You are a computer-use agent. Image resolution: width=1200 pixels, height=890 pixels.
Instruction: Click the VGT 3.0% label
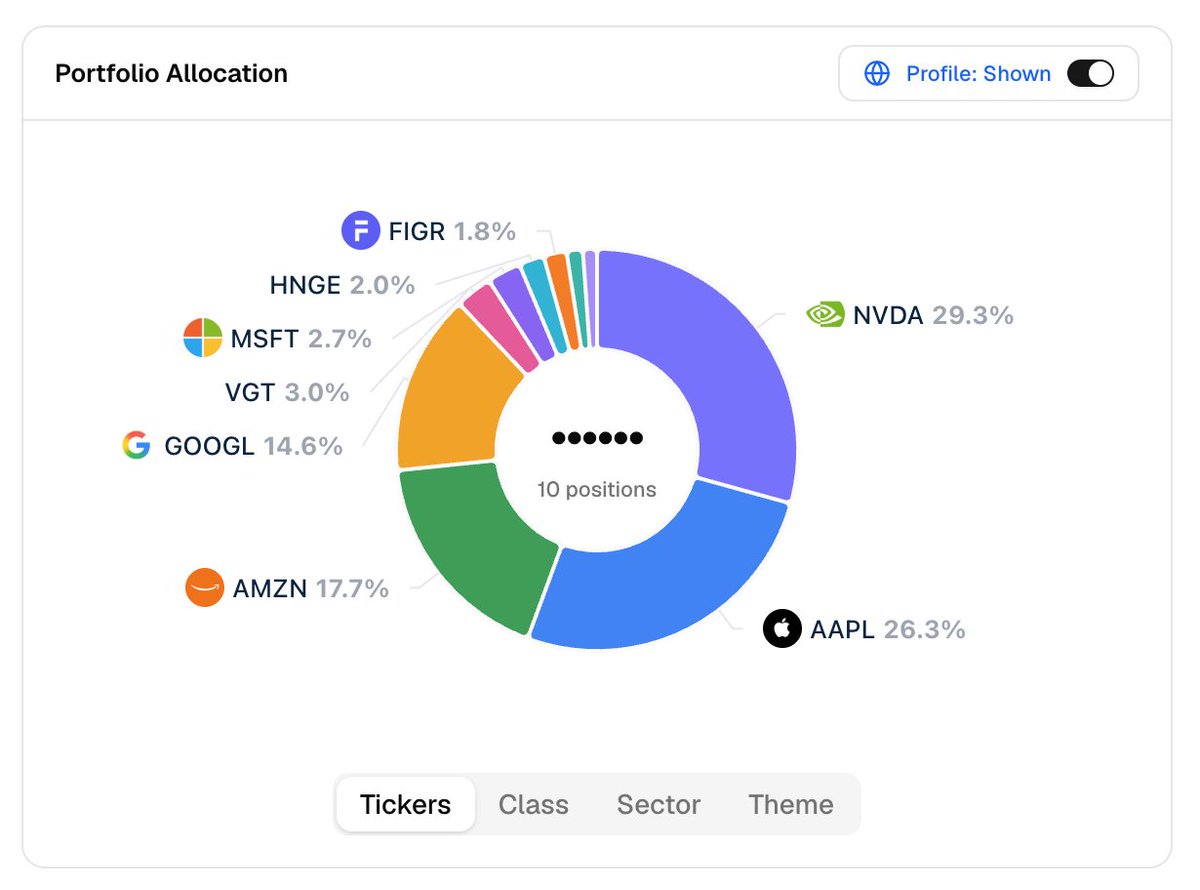[287, 392]
